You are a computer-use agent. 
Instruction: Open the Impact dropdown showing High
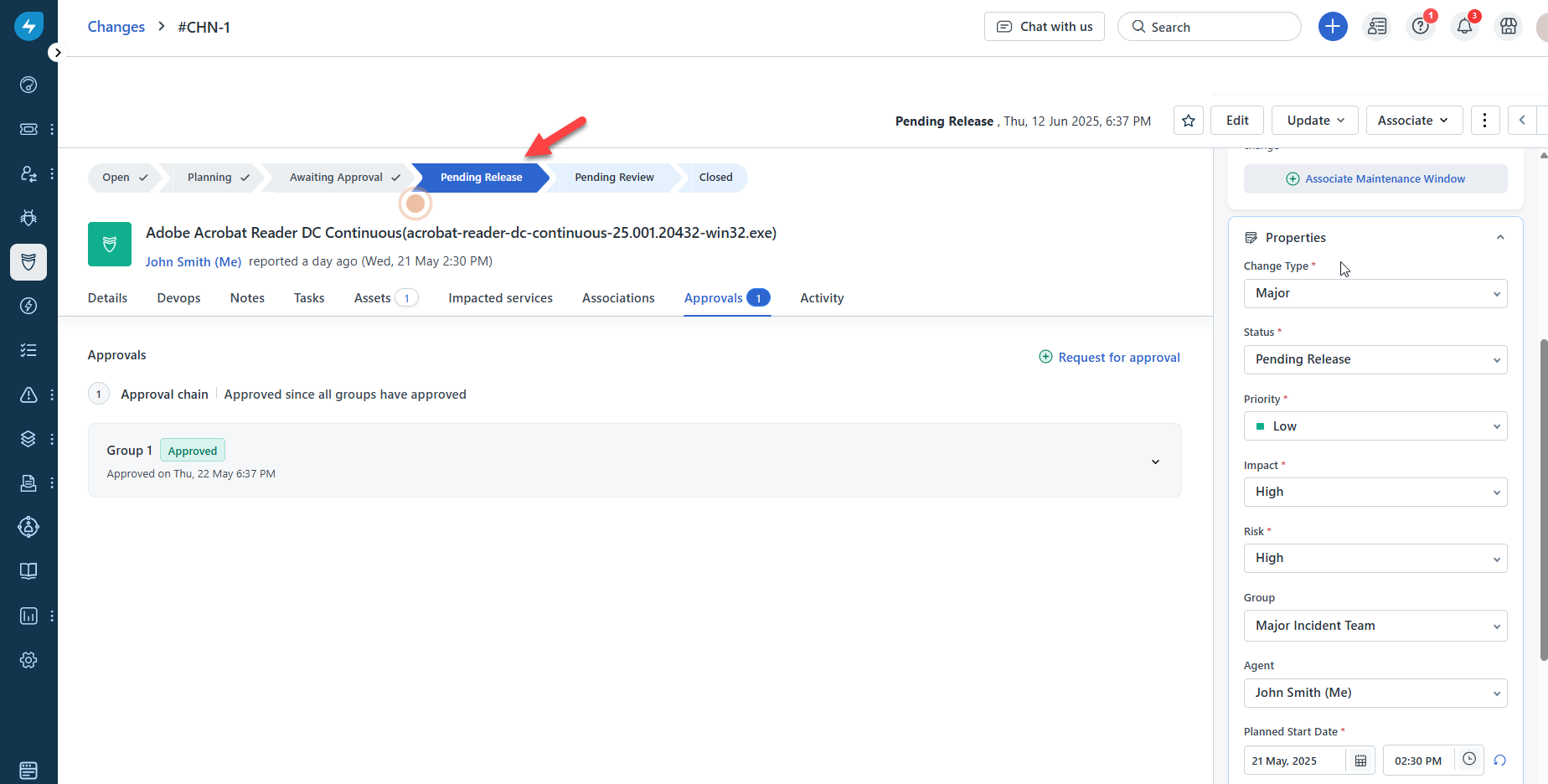point(1375,493)
